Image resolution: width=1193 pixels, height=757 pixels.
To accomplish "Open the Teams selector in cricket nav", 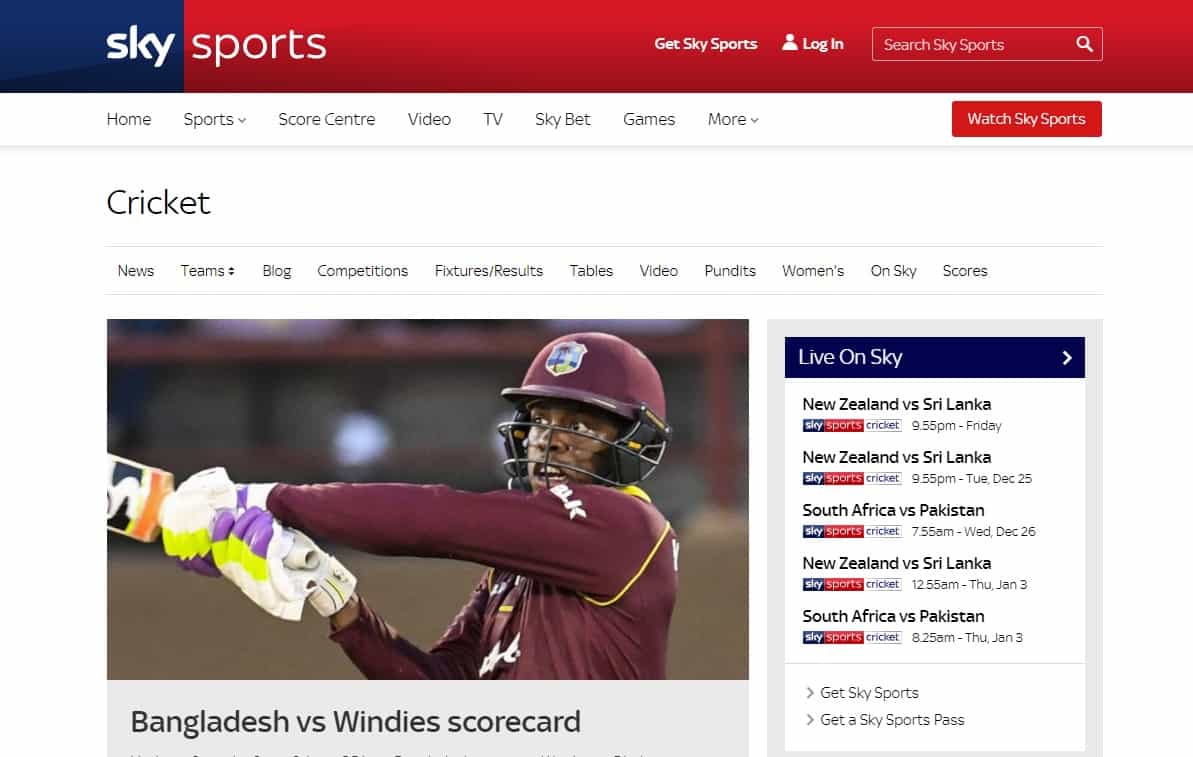I will pyautogui.click(x=207, y=271).
